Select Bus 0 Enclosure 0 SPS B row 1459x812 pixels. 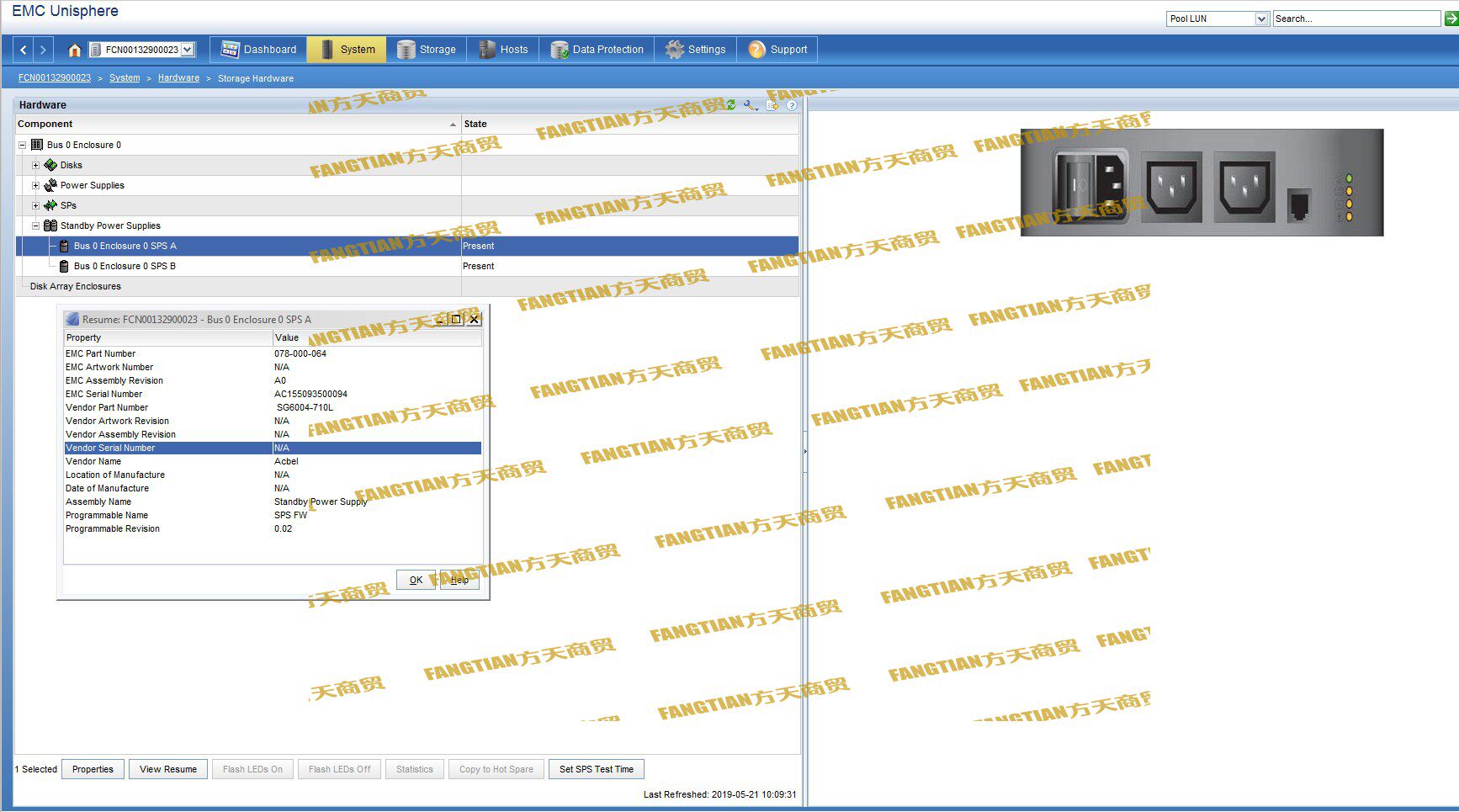tap(407, 266)
